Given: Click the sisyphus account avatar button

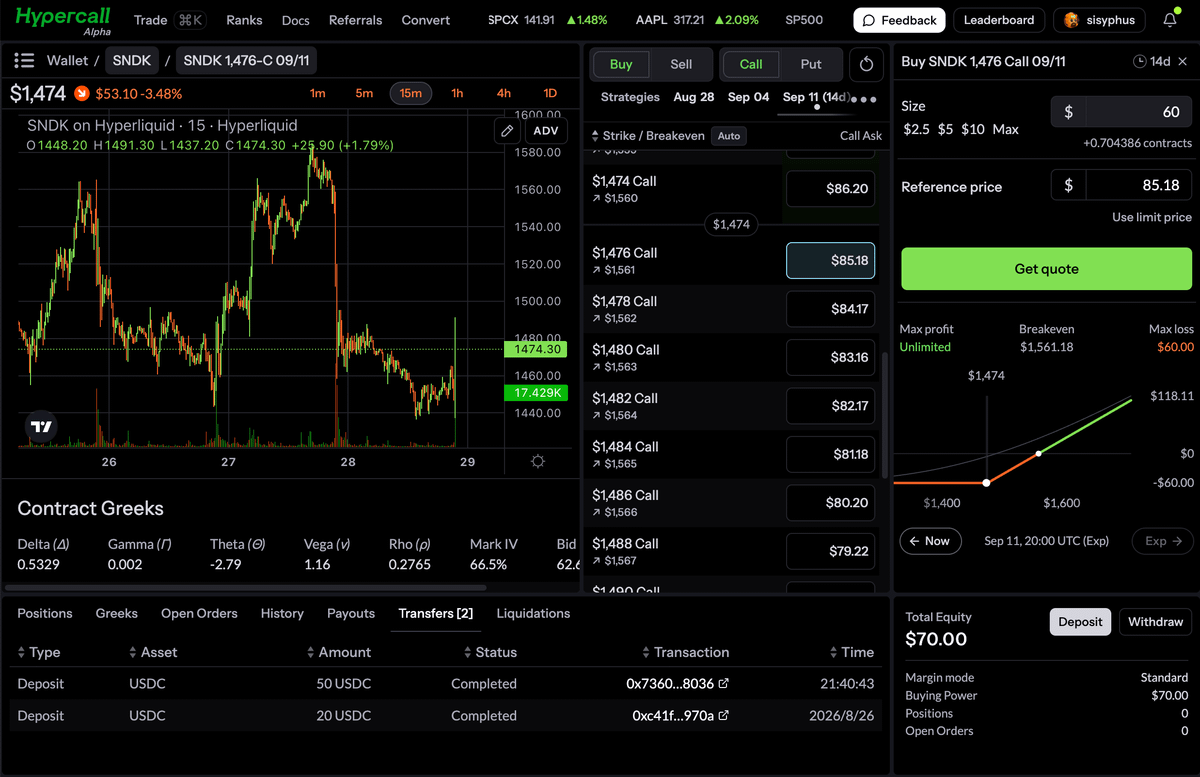Looking at the screenshot, I should [1099, 20].
